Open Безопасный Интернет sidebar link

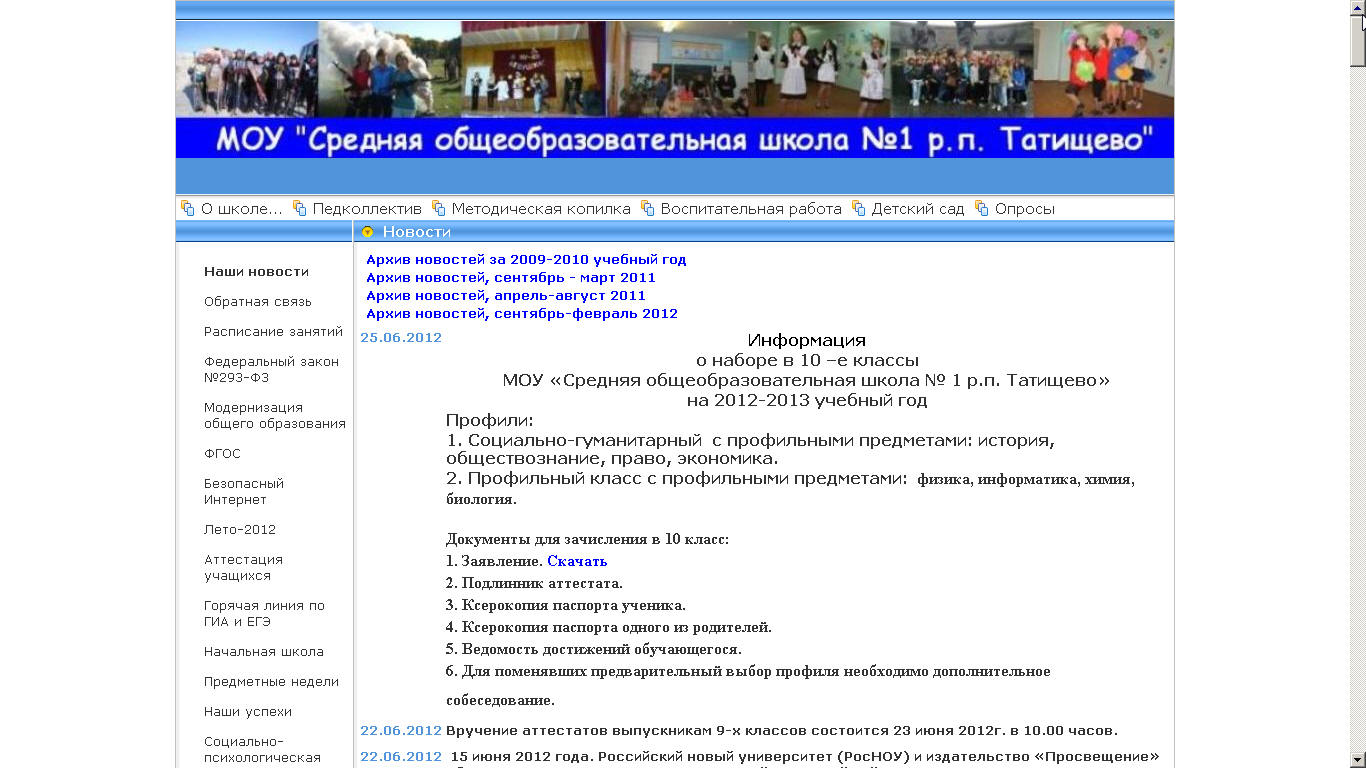(244, 491)
